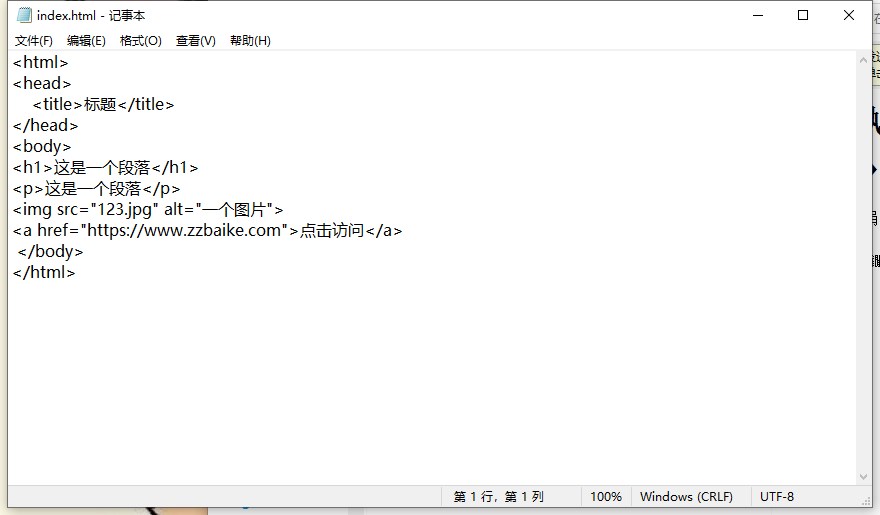Open the 格式(O) menu

point(140,41)
